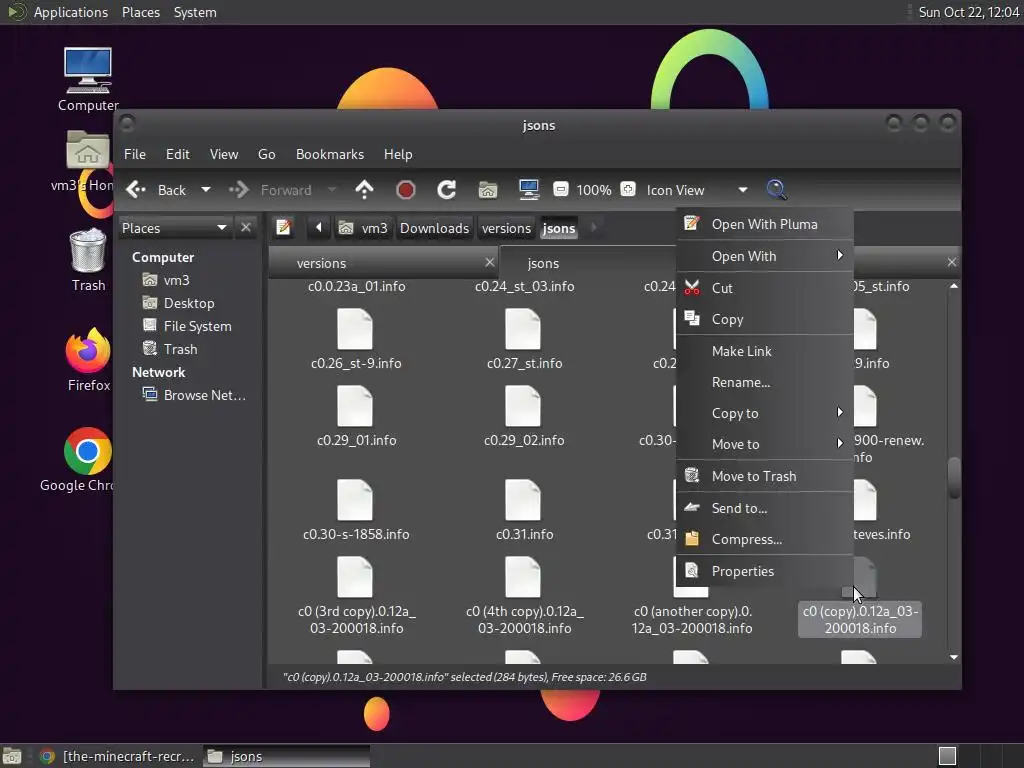Choose Cut from the context menu
Image resolution: width=1024 pixels, height=768 pixels.
pyautogui.click(x=765, y=288)
